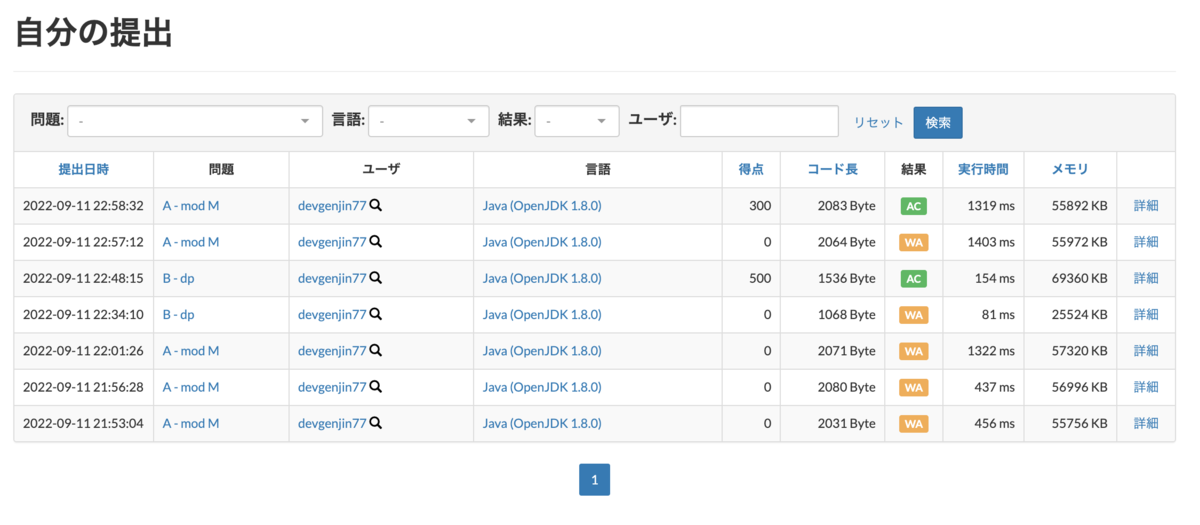The image size is (1200, 525).
Task: Focus the ユーザ text input field
Action: tap(759, 121)
